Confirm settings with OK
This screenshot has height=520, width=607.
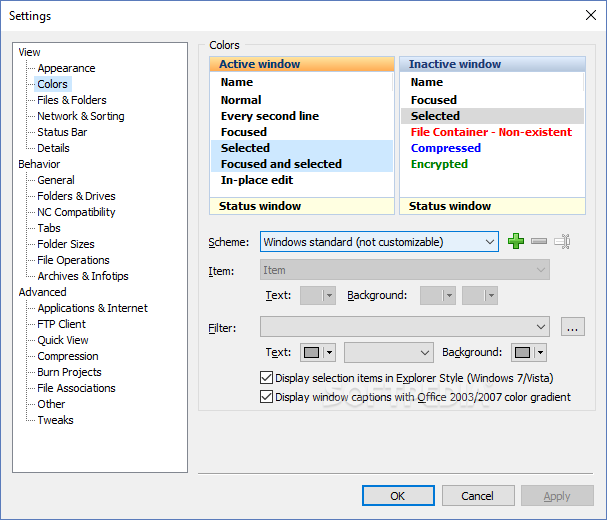point(398,496)
